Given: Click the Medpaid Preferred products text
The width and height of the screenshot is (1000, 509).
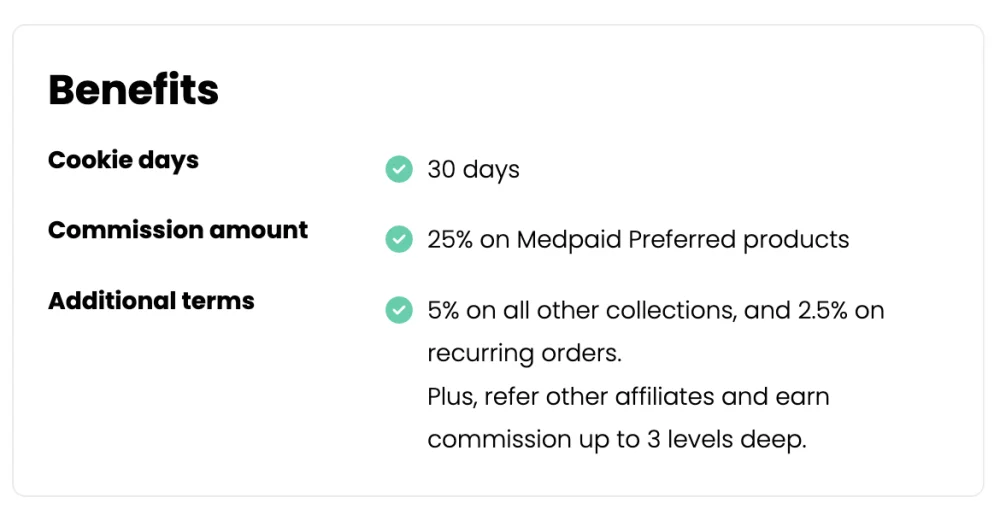Looking at the screenshot, I should click(682, 240).
